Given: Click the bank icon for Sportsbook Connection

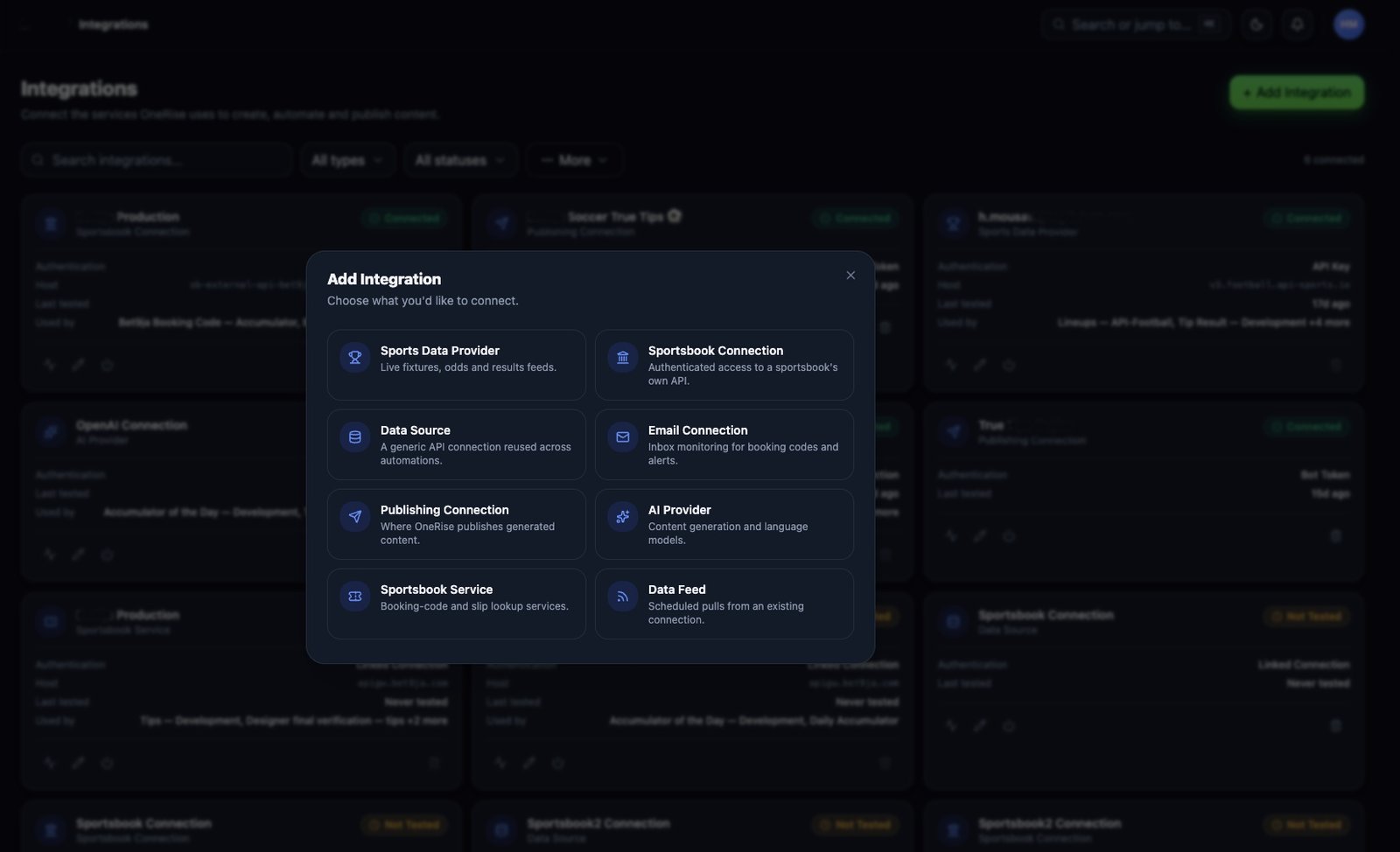Looking at the screenshot, I should (623, 357).
